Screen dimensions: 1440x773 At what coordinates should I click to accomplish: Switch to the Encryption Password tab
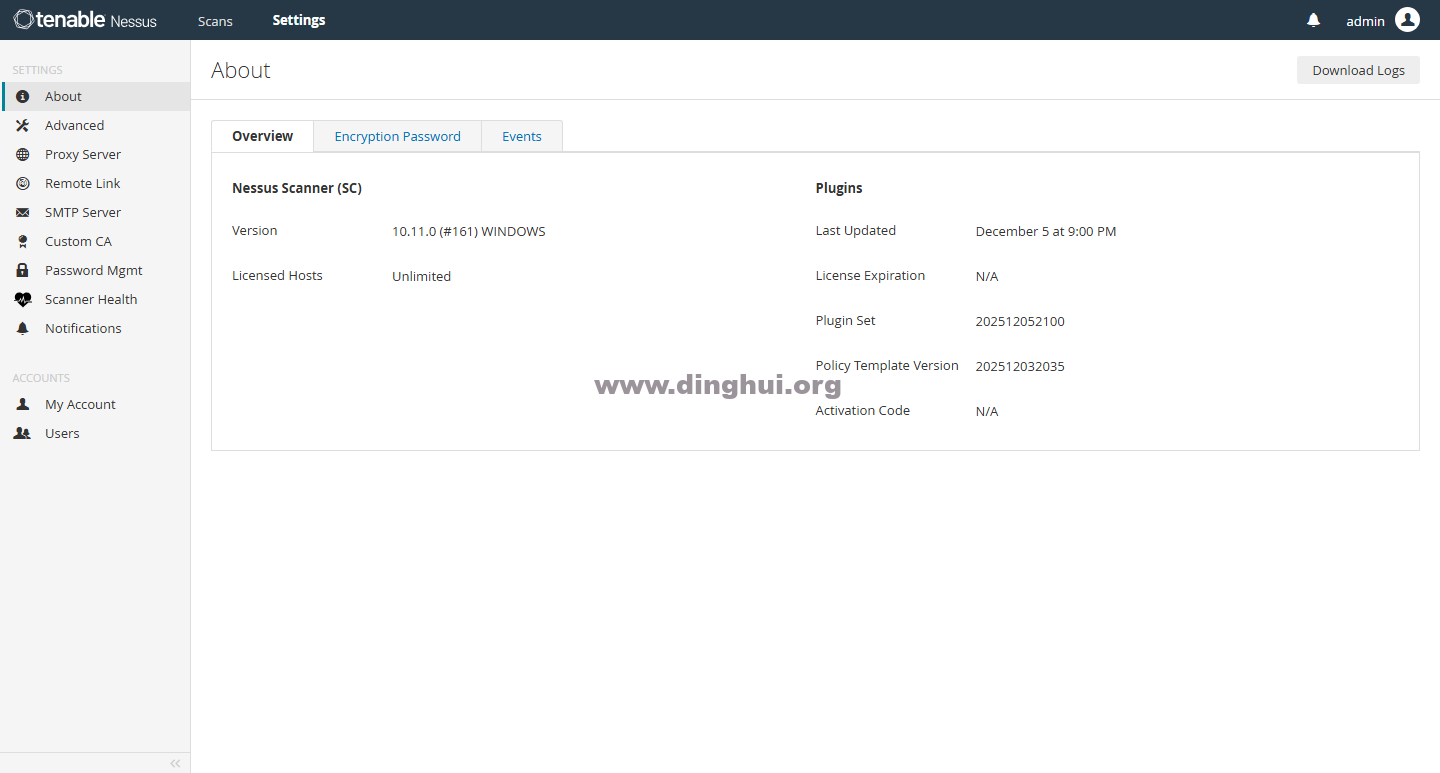coord(397,137)
